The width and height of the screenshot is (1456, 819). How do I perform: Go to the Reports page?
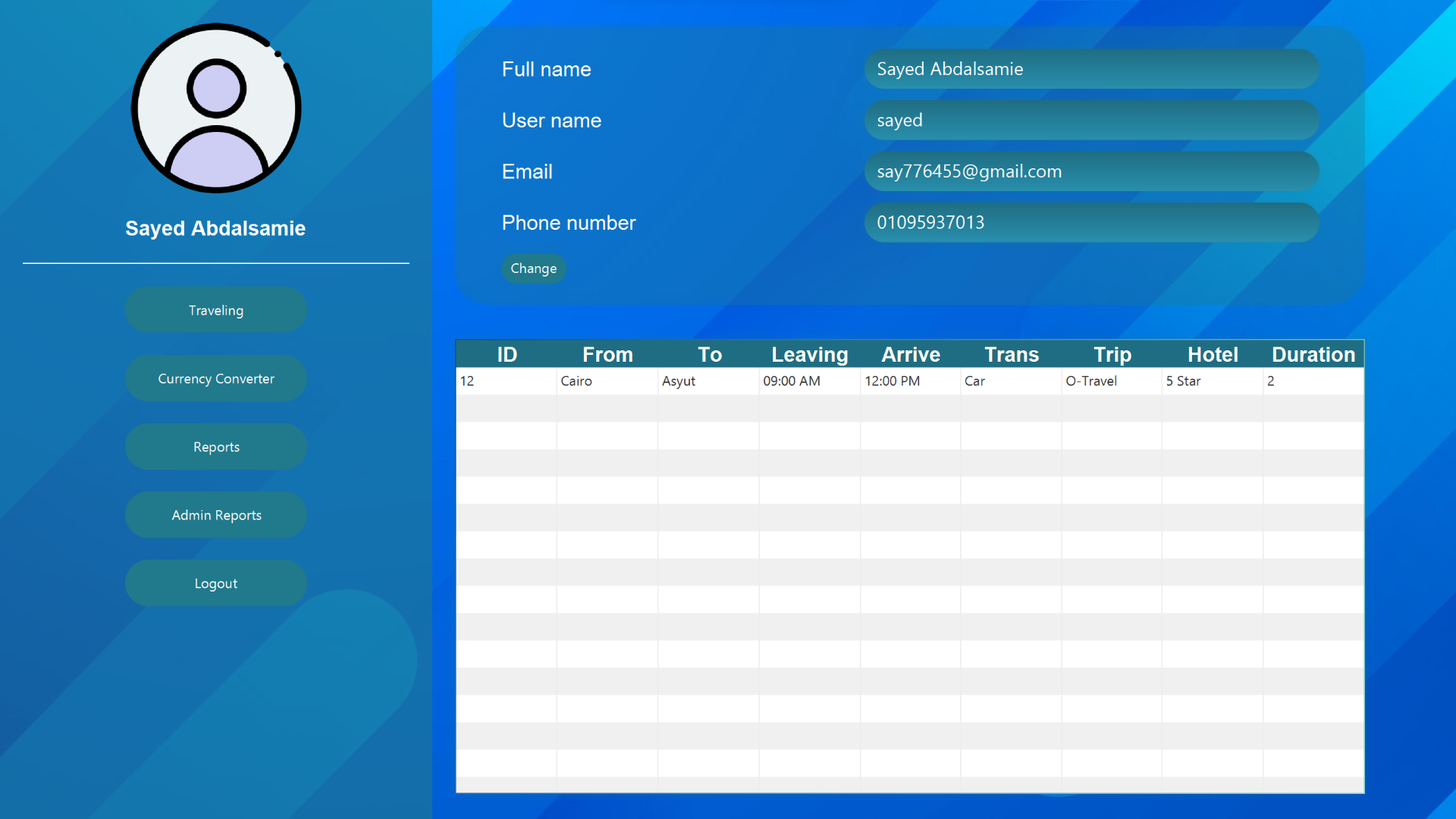[216, 447]
